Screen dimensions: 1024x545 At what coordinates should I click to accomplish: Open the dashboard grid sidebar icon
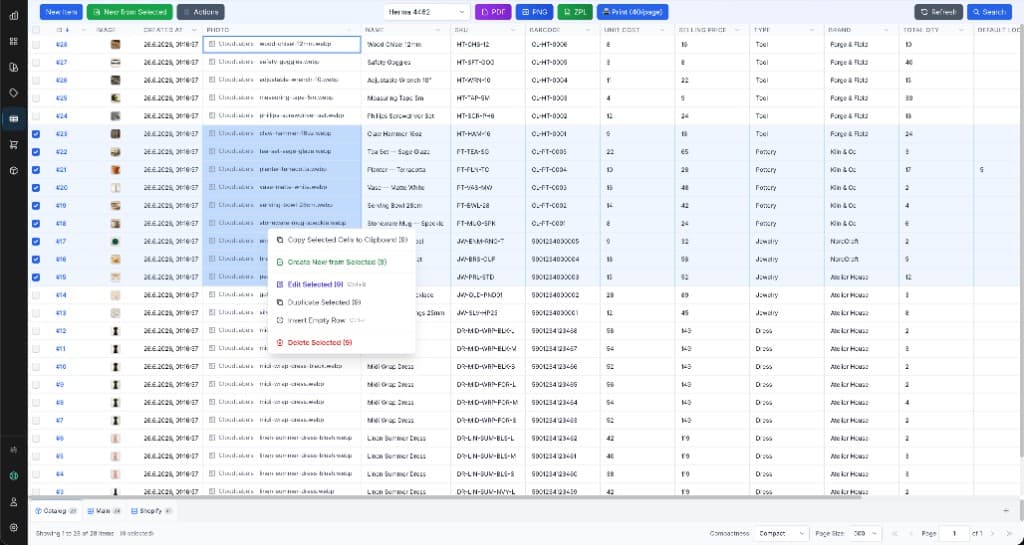point(14,41)
